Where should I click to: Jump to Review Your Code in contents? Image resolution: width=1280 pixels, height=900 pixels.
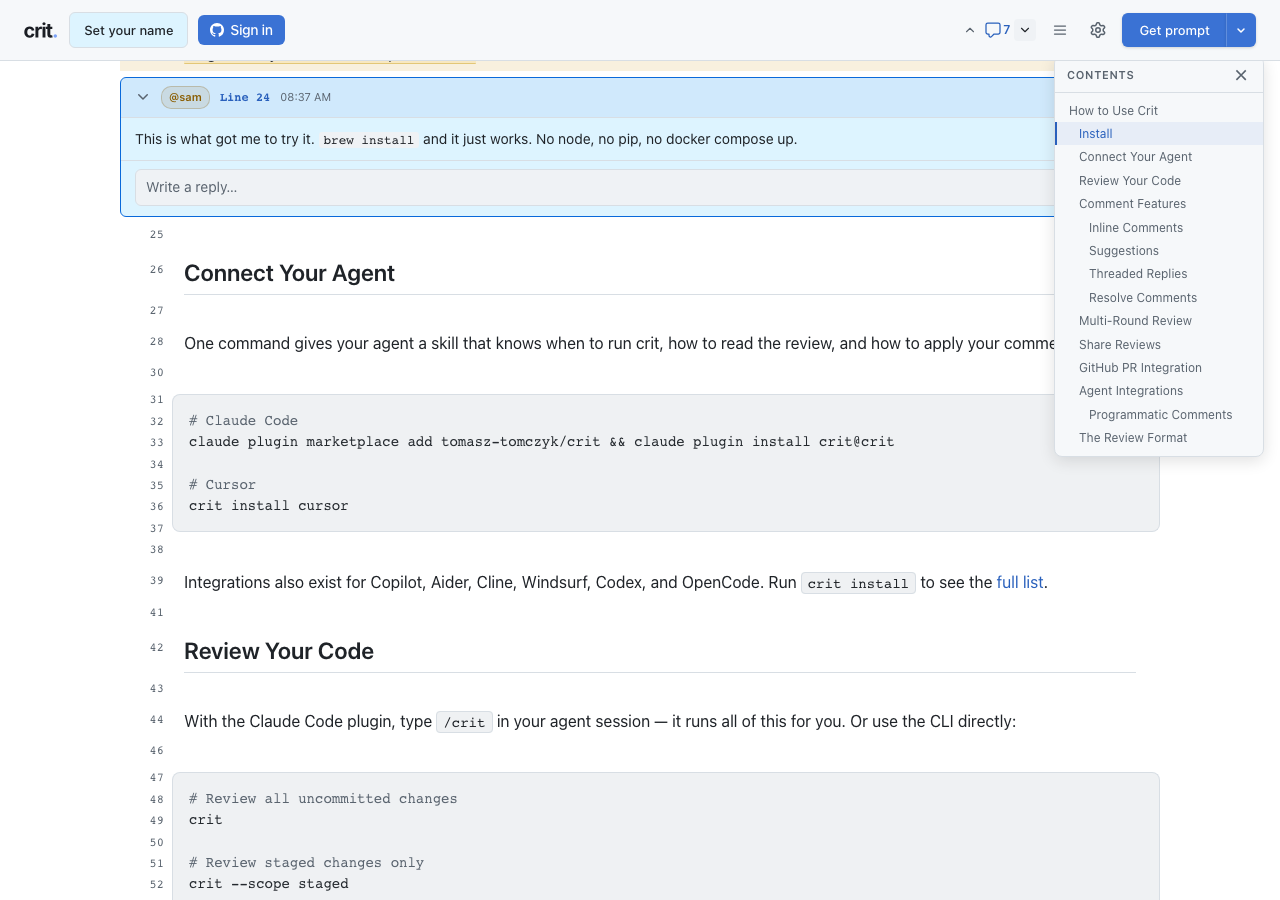[1130, 180]
